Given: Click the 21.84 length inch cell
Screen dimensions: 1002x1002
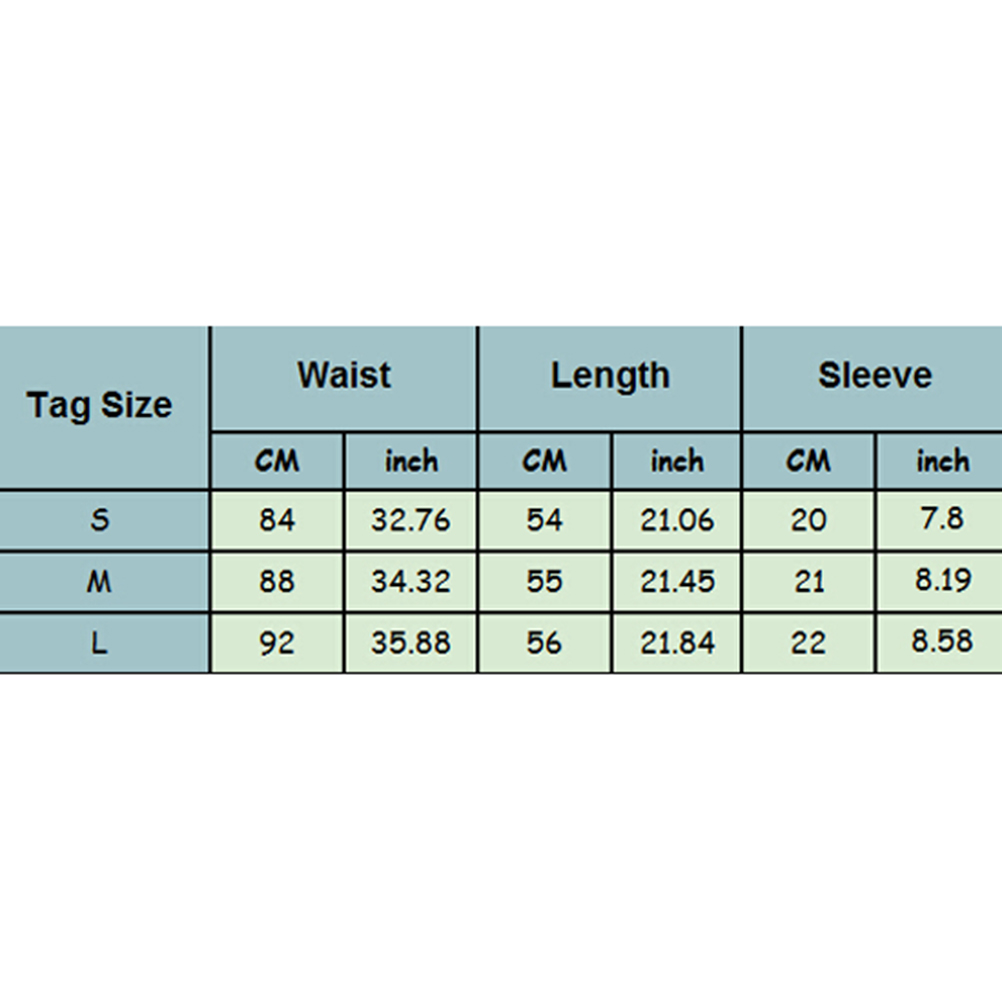Looking at the screenshot, I should pyautogui.click(x=677, y=642).
